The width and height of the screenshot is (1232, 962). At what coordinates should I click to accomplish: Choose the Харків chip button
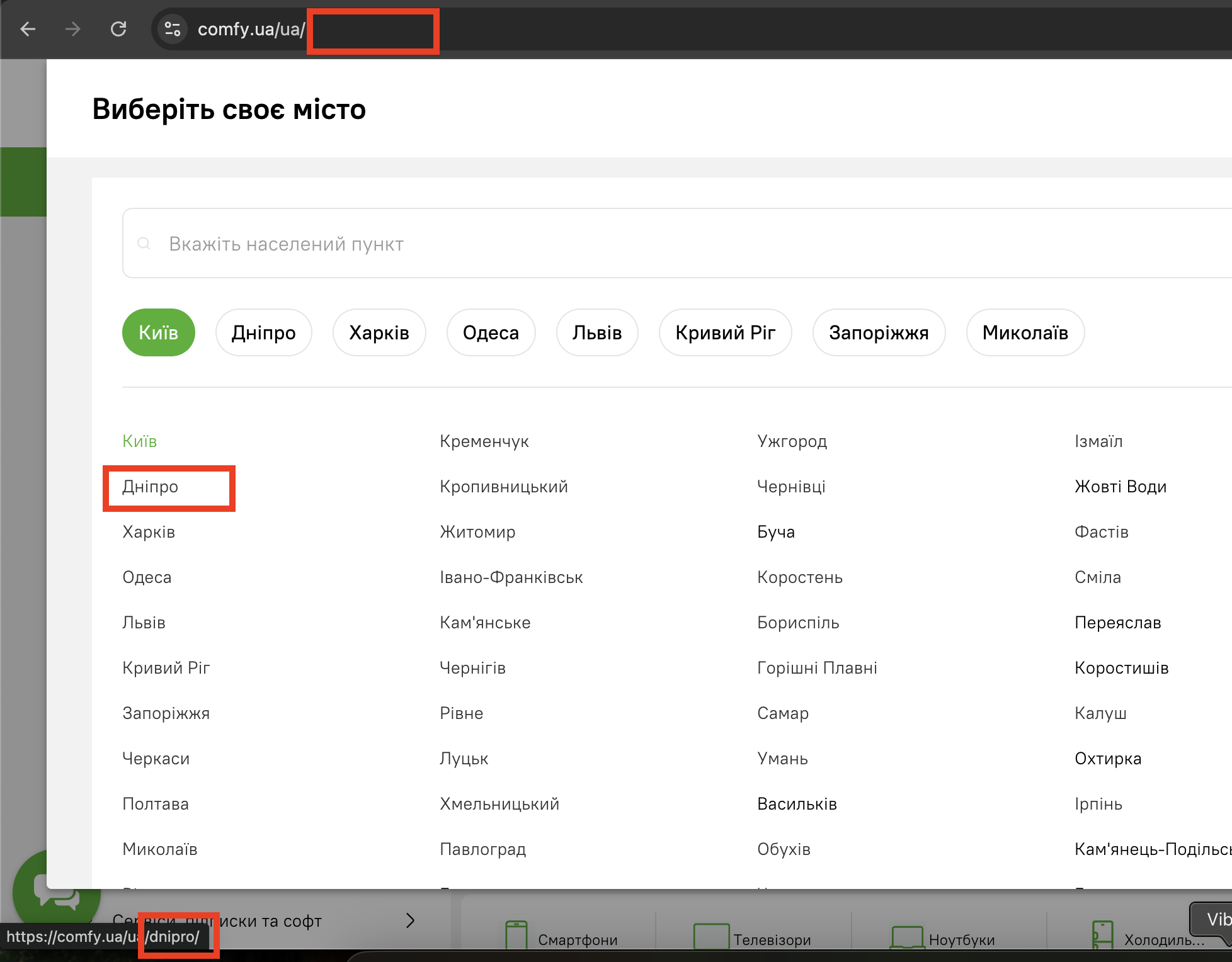point(379,332)
